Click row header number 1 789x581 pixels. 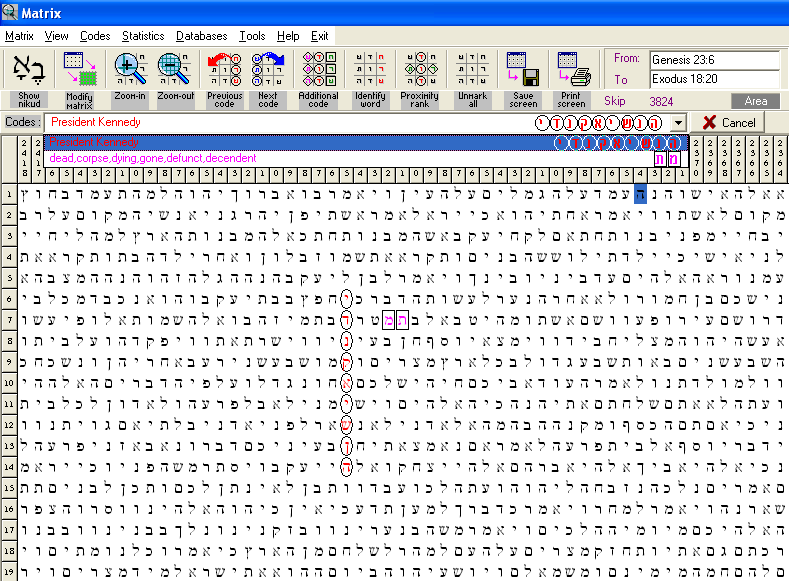pos(9,194)
